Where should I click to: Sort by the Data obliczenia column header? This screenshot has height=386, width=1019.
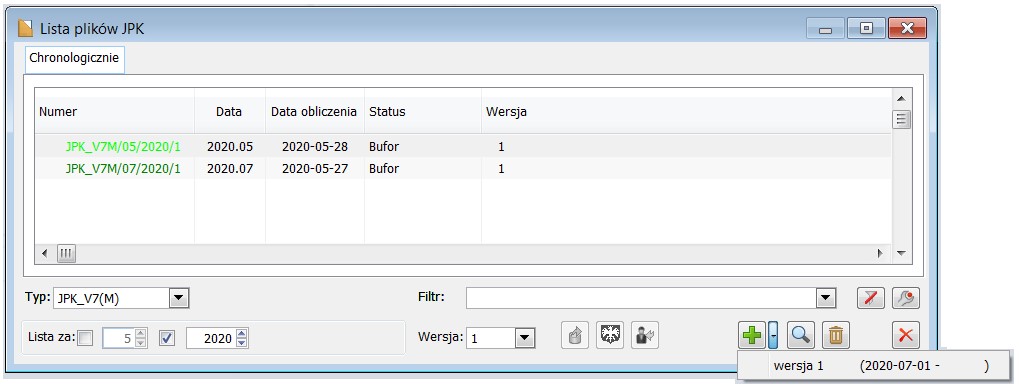tap(315, 112)
